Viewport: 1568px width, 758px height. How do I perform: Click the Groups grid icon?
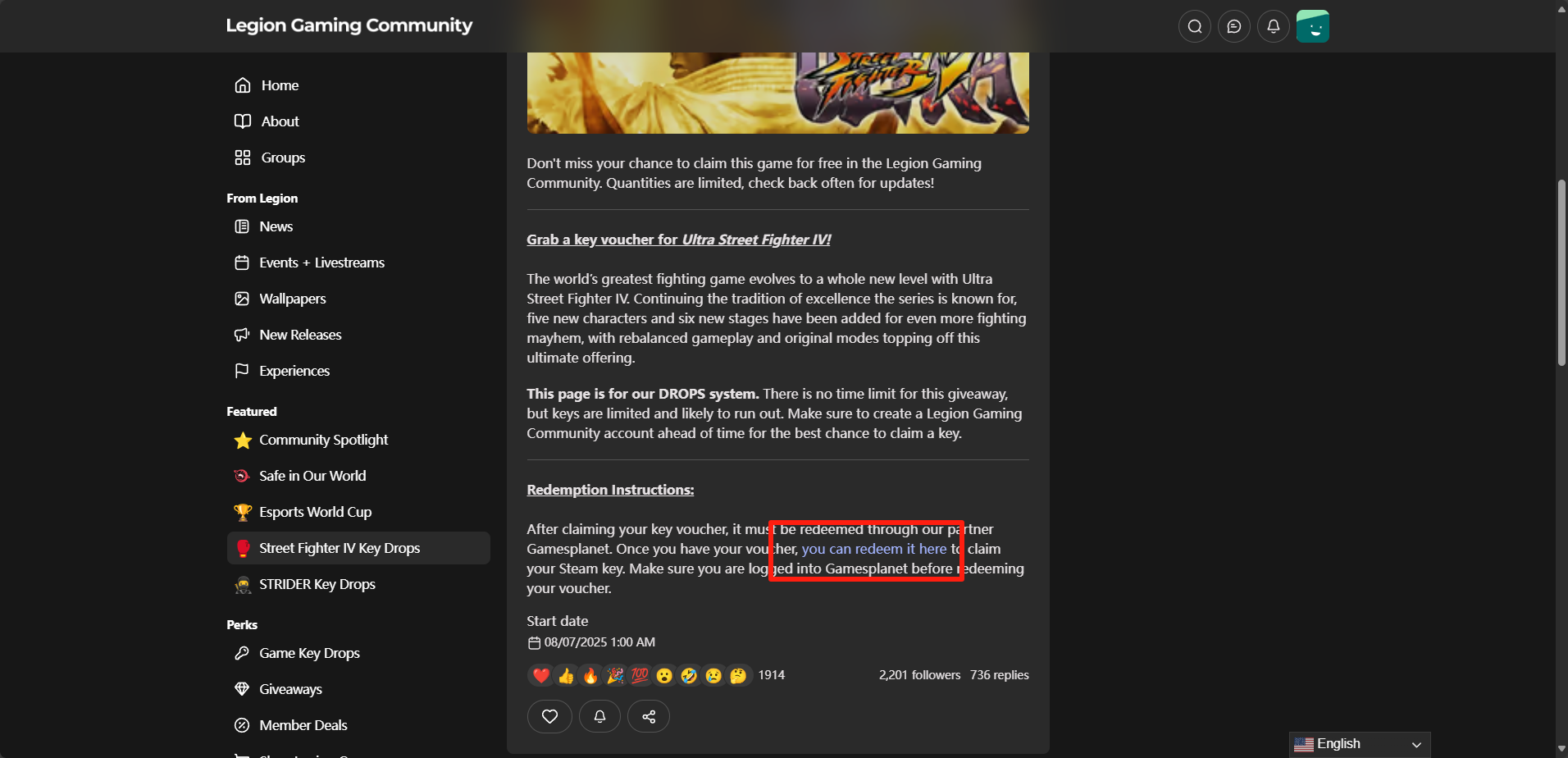pos(242,158)
